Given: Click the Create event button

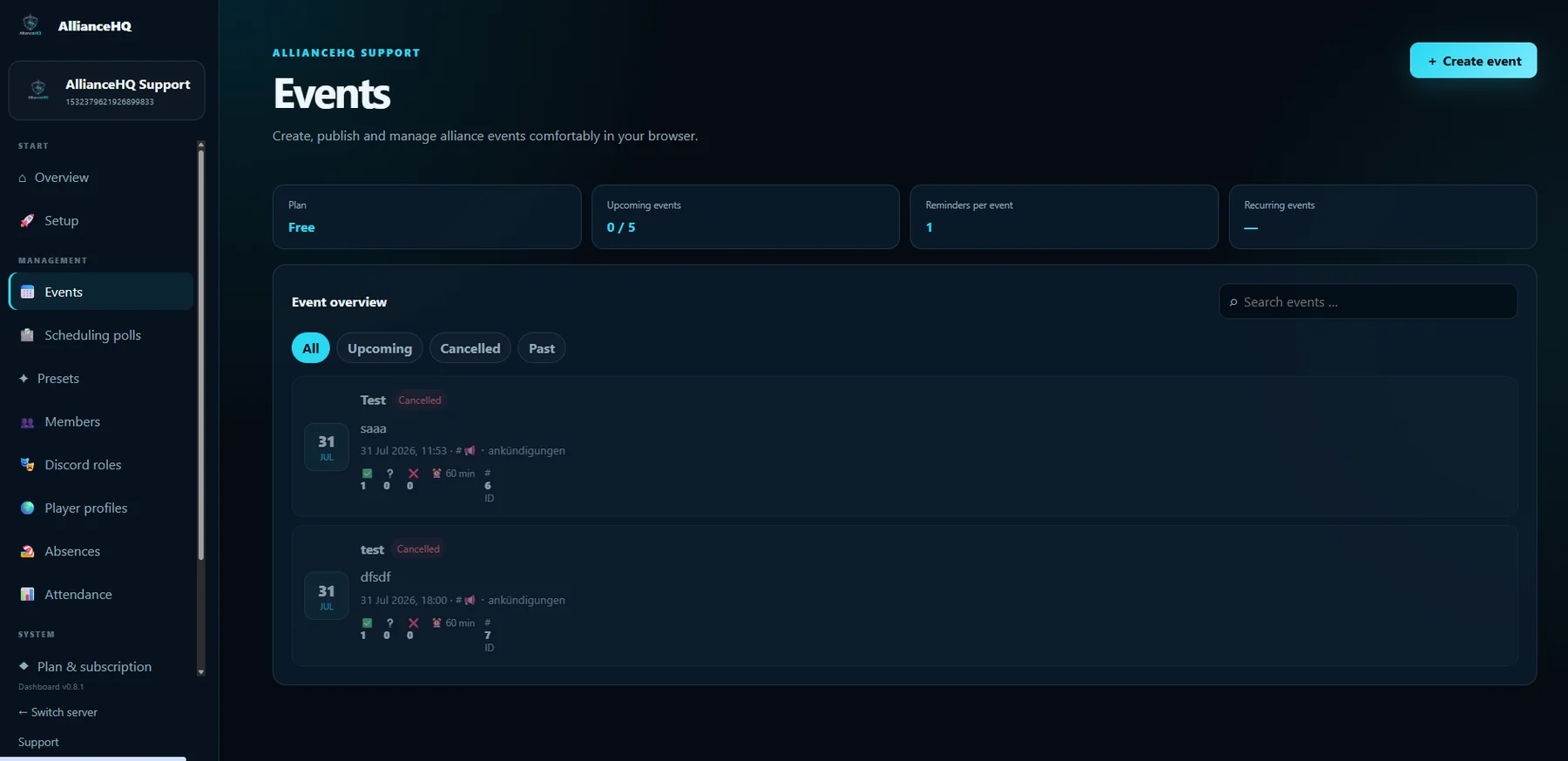Looking at the screenshot, I should [x=1473, y=61].
